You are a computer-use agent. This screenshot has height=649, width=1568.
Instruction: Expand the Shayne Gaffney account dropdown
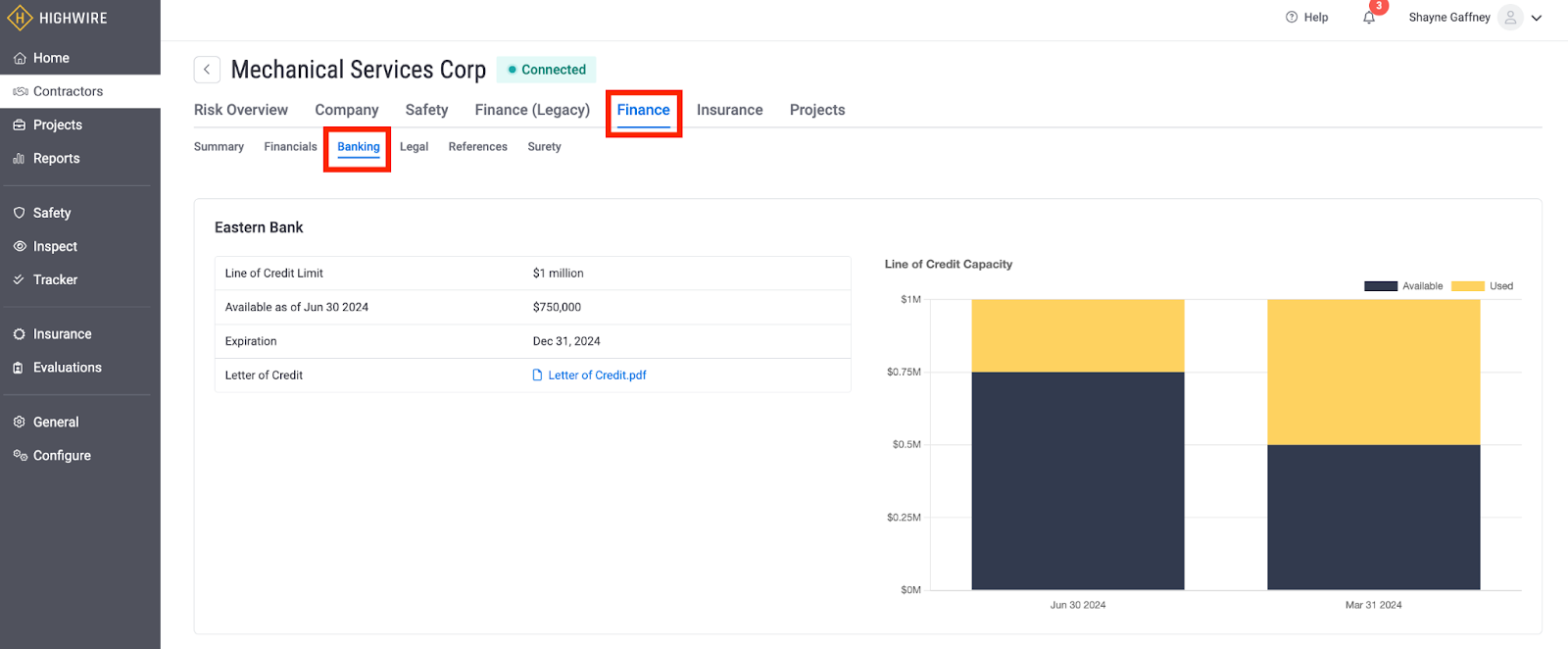(x=1537, y=18)
